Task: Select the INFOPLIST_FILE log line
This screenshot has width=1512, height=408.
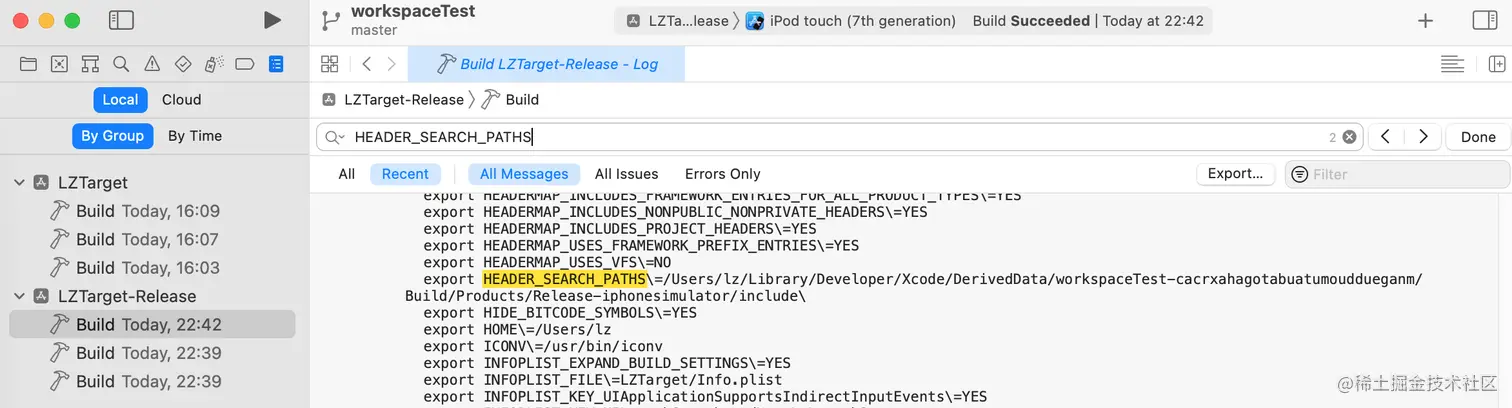Action: point(603,380)
